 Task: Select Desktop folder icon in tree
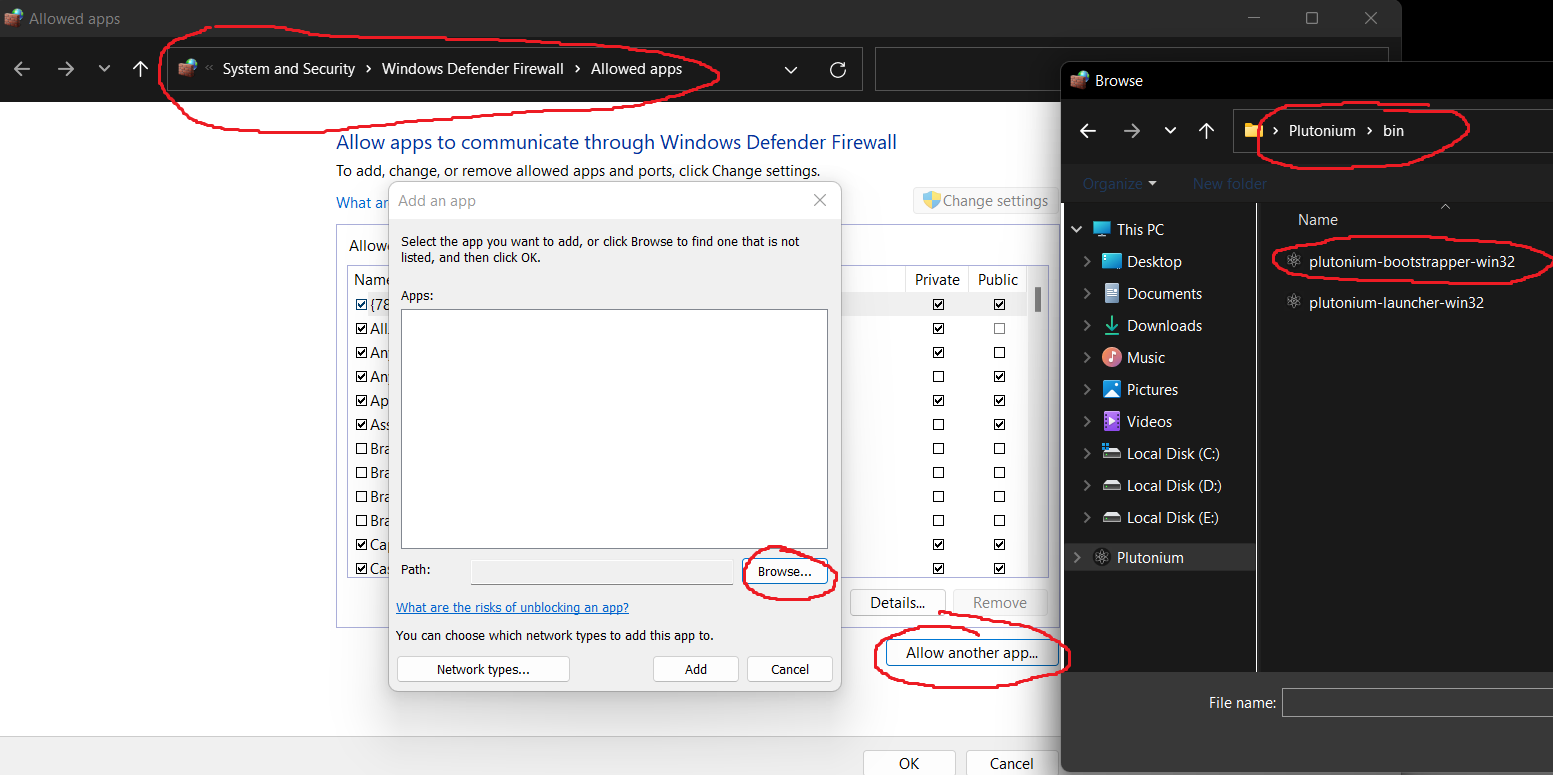click(1111, 261)
